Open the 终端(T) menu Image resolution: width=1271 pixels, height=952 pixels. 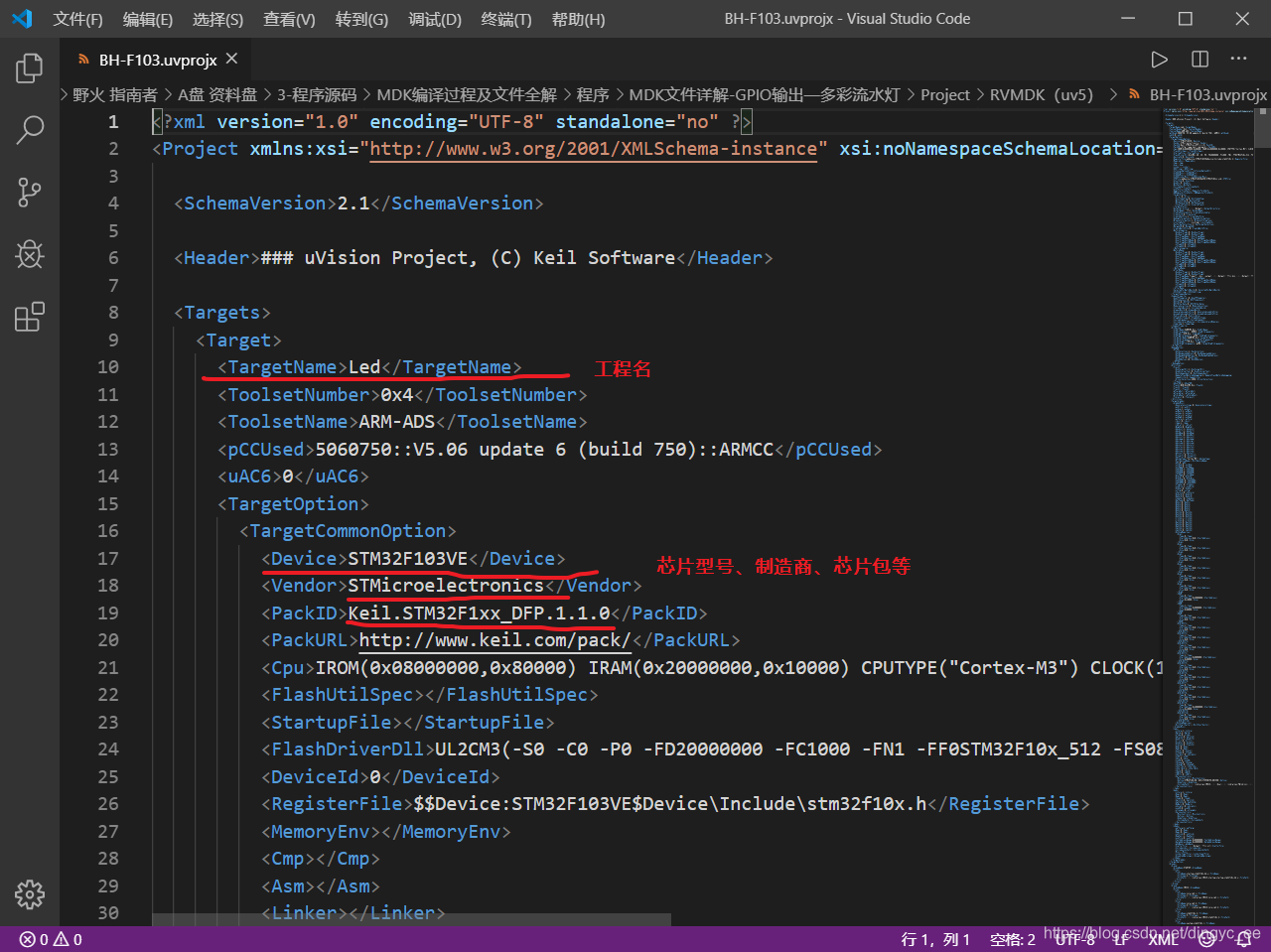(505, 19)
